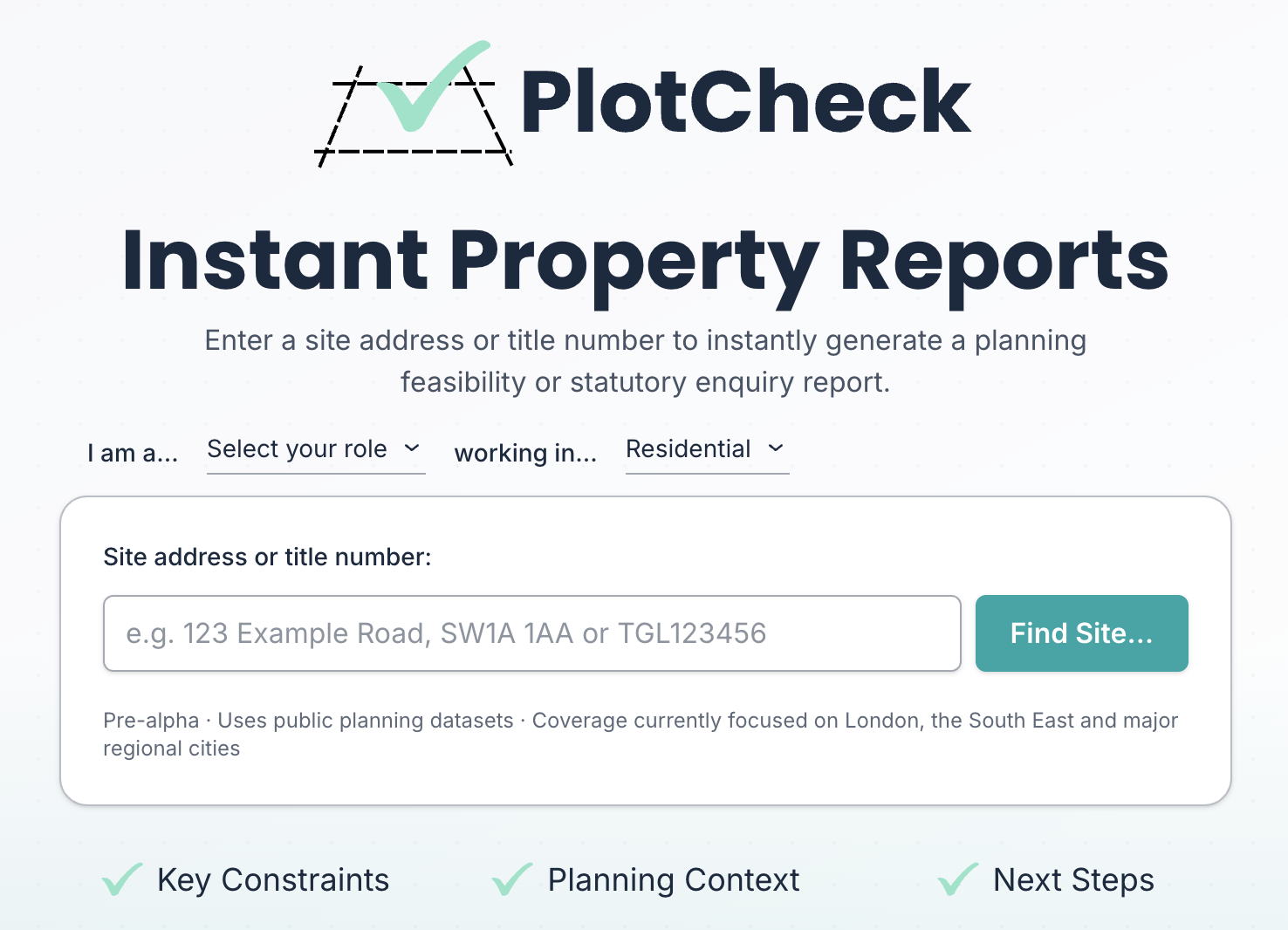The image size is (1288, 930).
Task: Click the green checkmark beside Planning Context
Action: [512, 879]
